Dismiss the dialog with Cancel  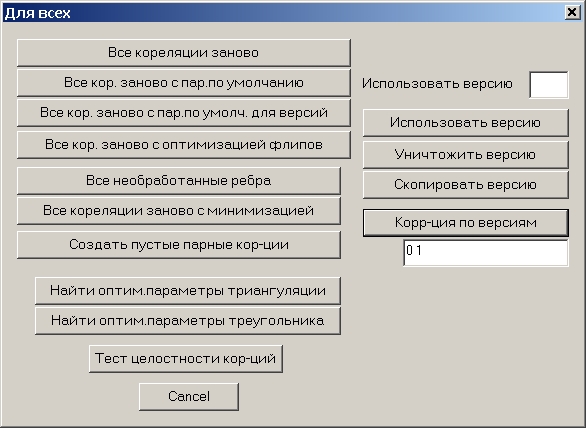click(189, 396)
